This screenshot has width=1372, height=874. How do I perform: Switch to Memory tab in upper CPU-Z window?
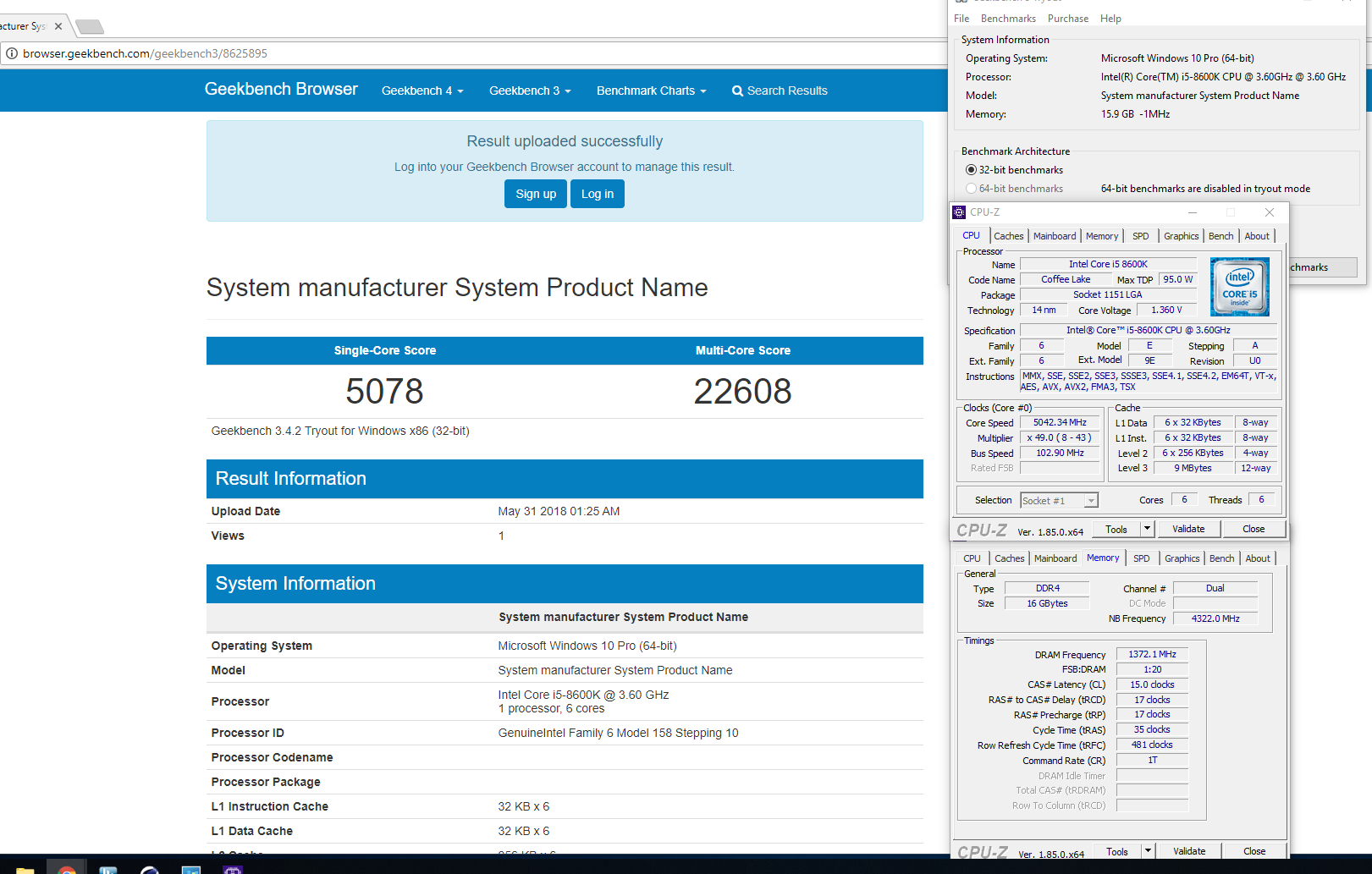point(1102,236)
